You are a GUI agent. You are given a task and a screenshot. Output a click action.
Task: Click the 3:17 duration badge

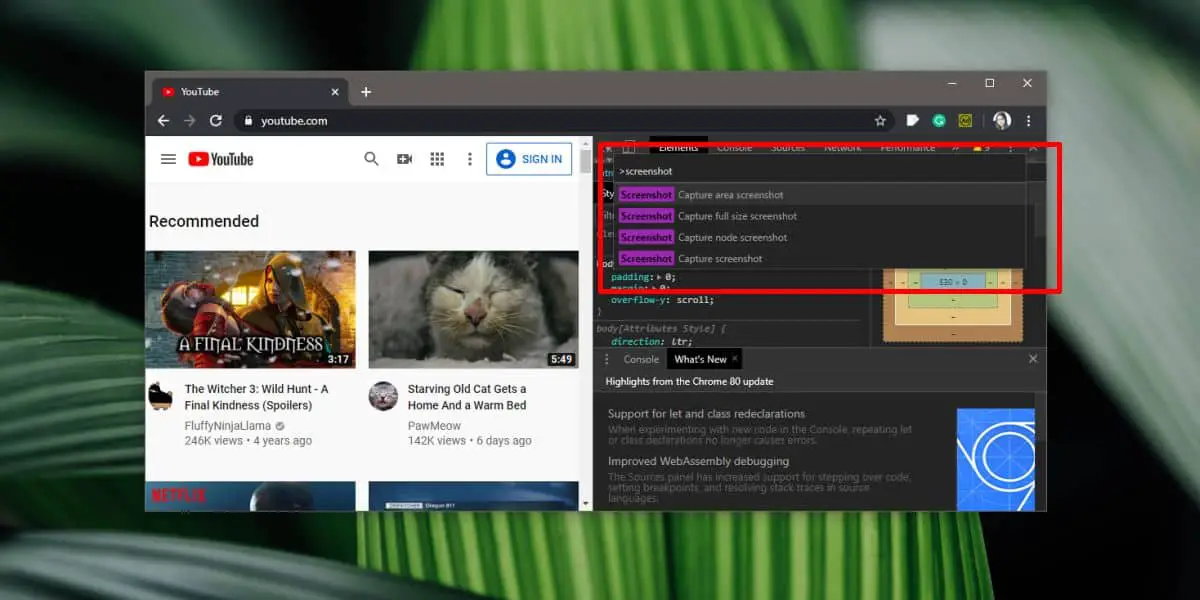338,358
